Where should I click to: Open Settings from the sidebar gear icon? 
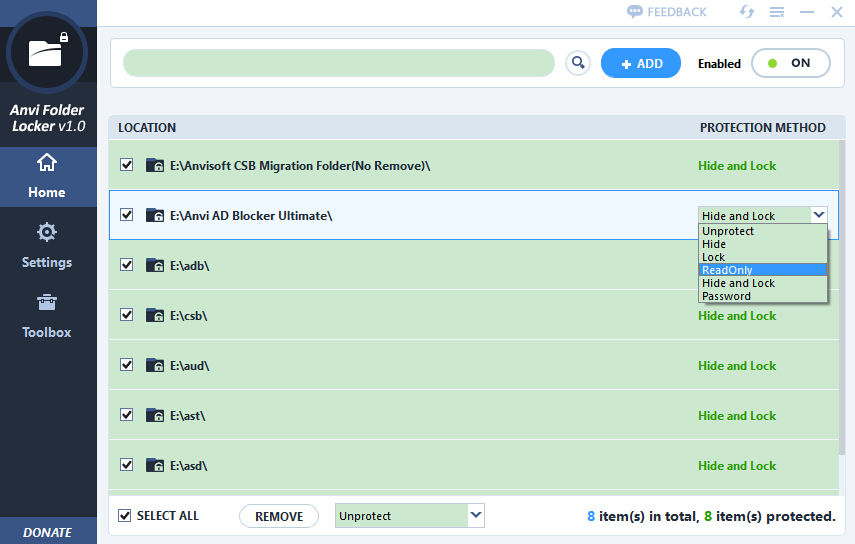tap(47, 232)
